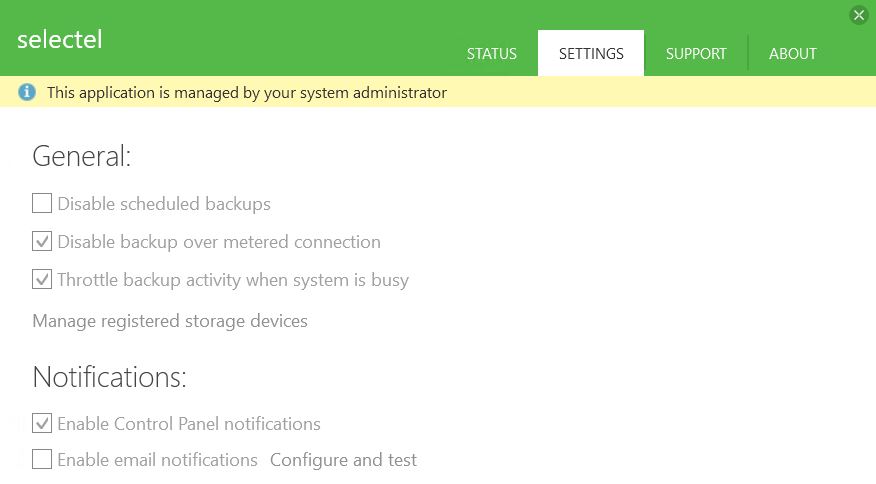Uncheck Disable backup over metered connection box

point(42,241)
